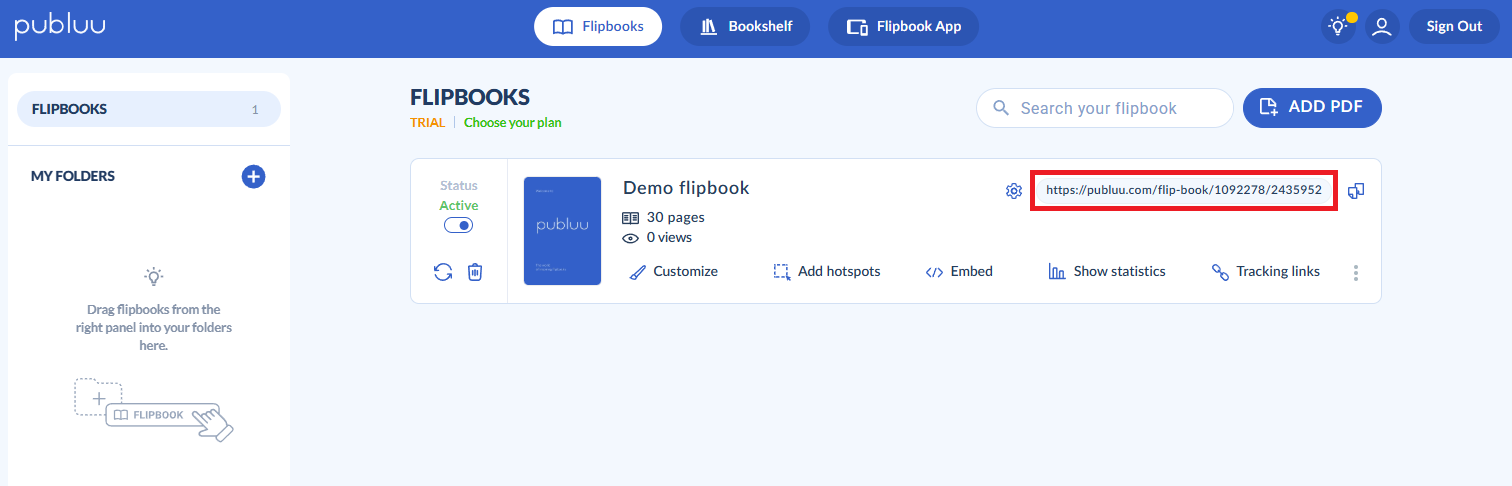Open the Bookshelf tab

click(745, 27)
